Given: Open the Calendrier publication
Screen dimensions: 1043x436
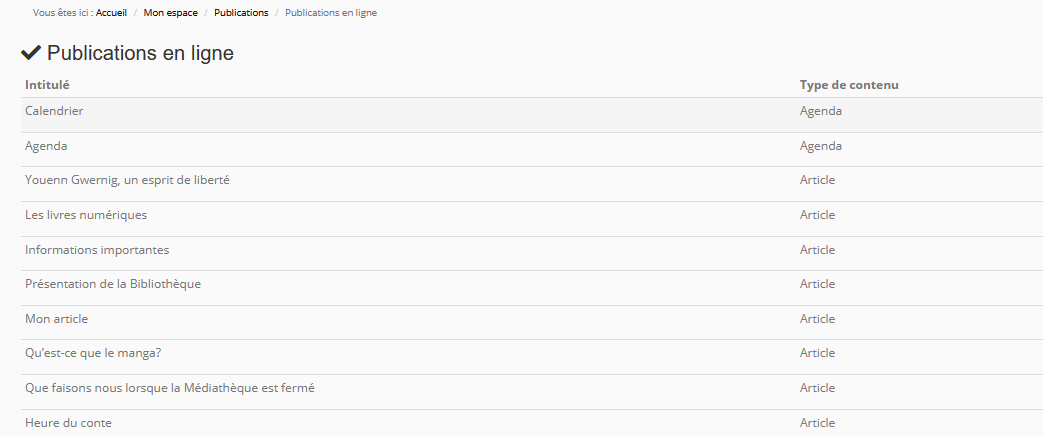Looking at the screenshot, I should (x=54, y=111).
